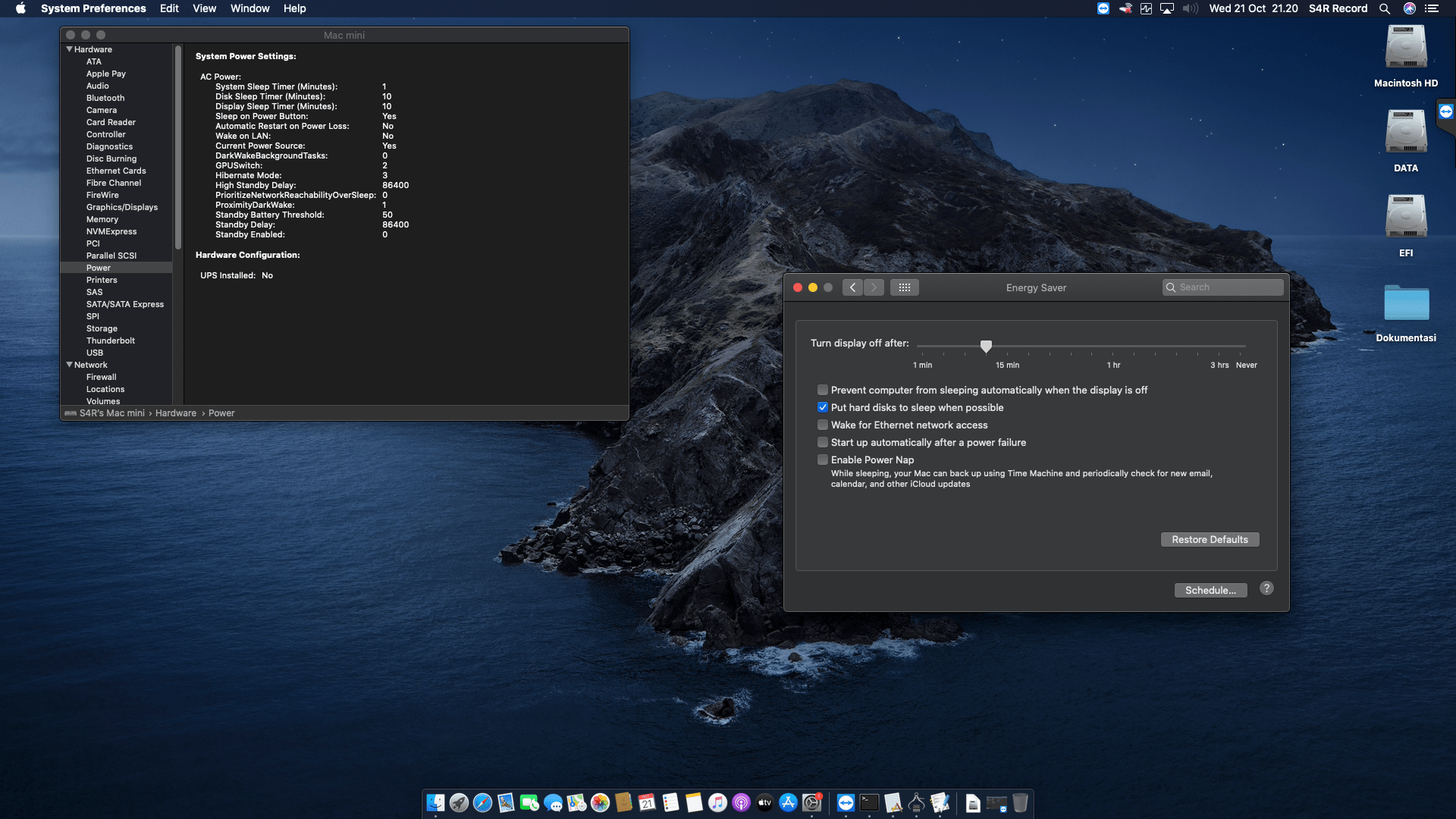Screen dimensions: 1456x819
Task: Enable Power Nap
Action: (823, 460)
